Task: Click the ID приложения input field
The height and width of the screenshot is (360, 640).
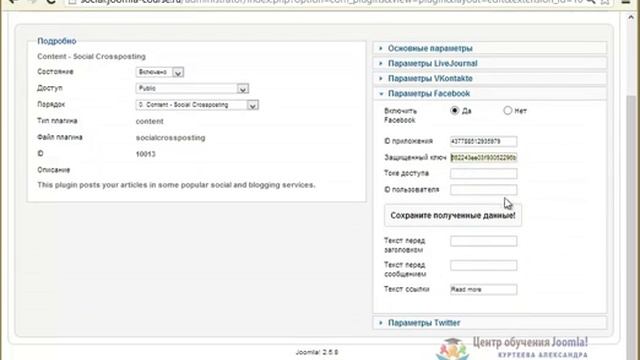Action: click(484, 141)
